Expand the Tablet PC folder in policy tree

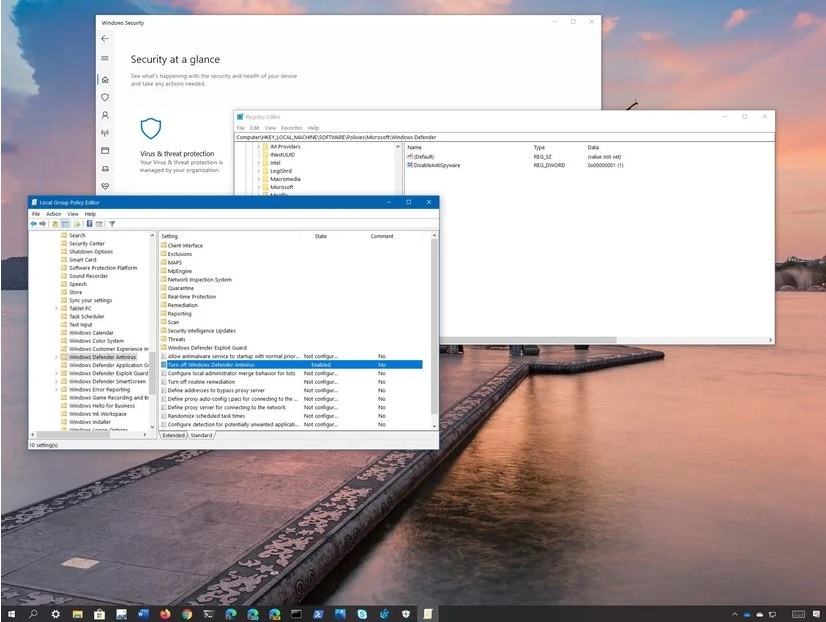(56, 308)
